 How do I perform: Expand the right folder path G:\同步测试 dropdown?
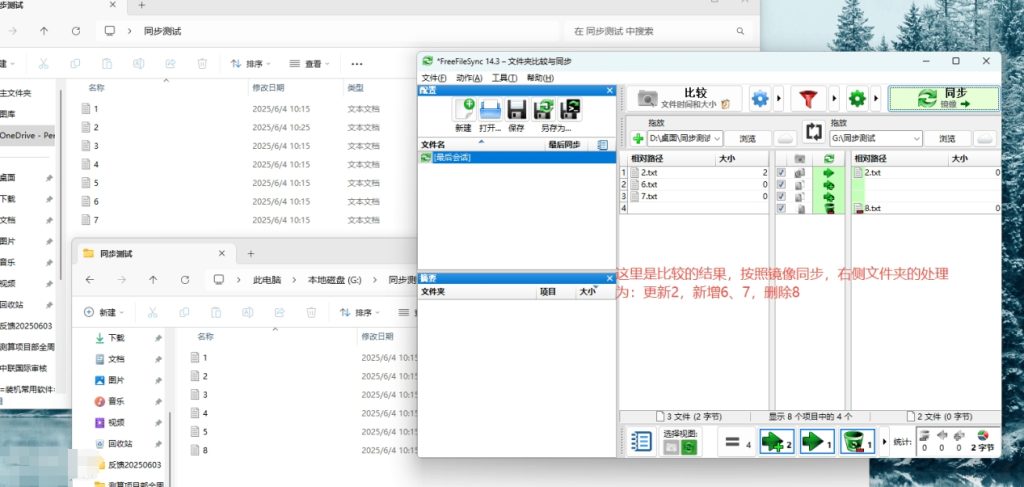915,138
